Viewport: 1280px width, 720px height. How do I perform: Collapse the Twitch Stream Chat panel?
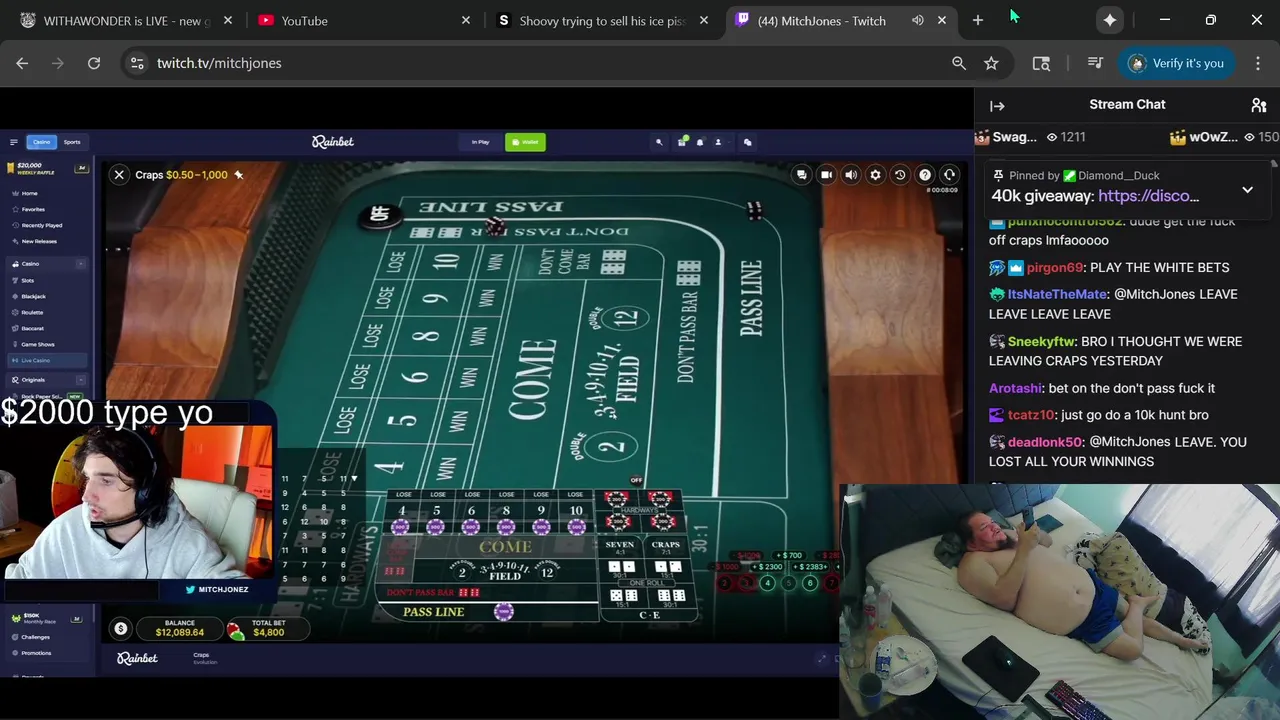(997, 105)
